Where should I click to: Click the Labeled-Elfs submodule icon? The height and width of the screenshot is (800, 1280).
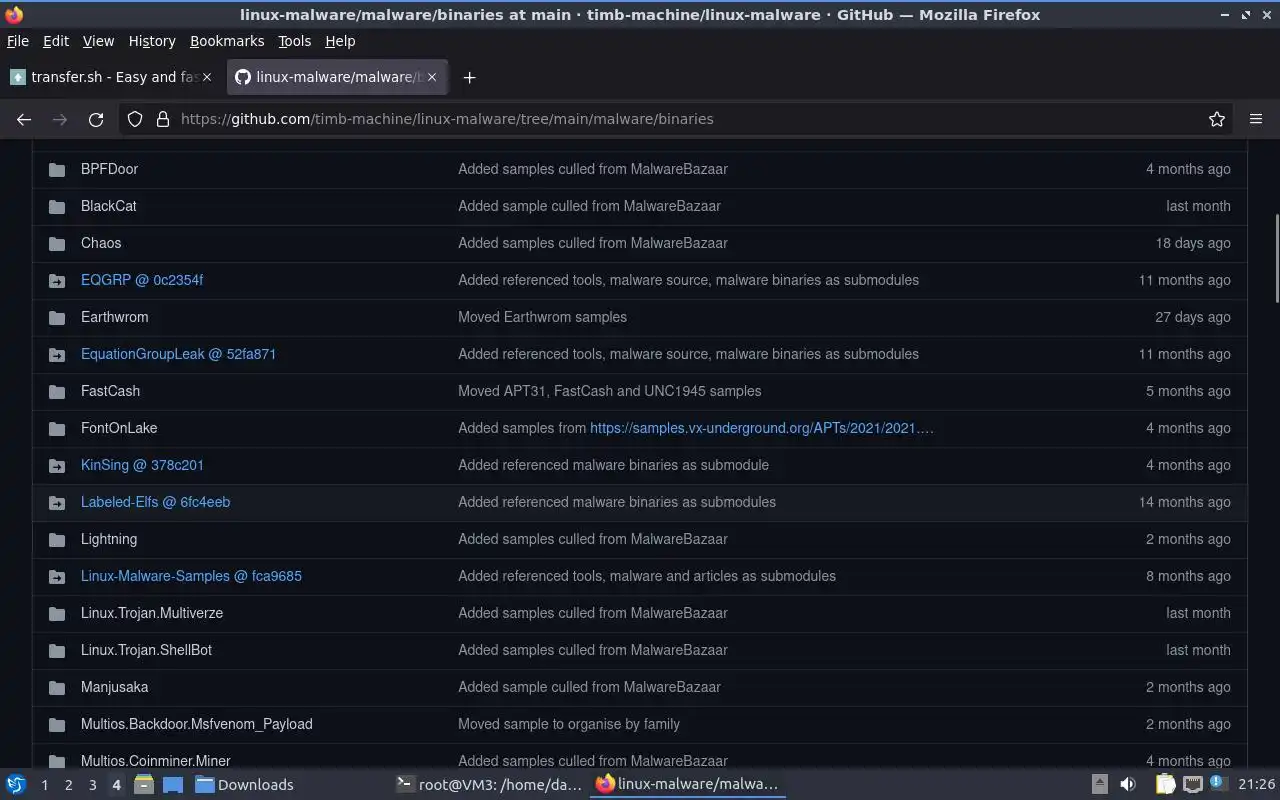(x=57, y=502)
